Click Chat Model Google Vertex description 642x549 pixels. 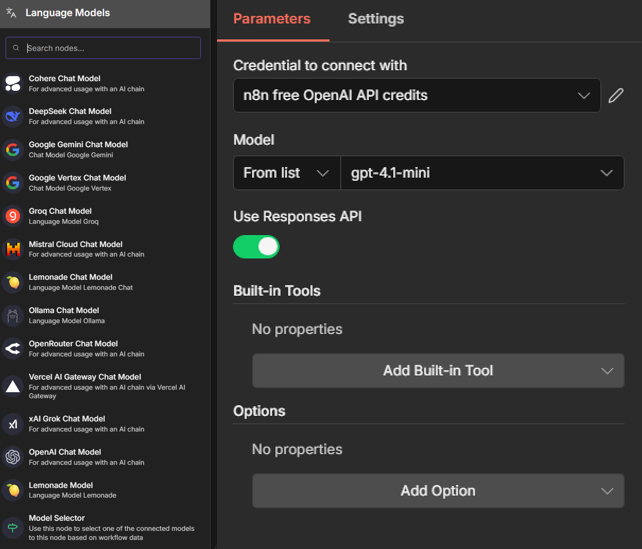point(70,188)
